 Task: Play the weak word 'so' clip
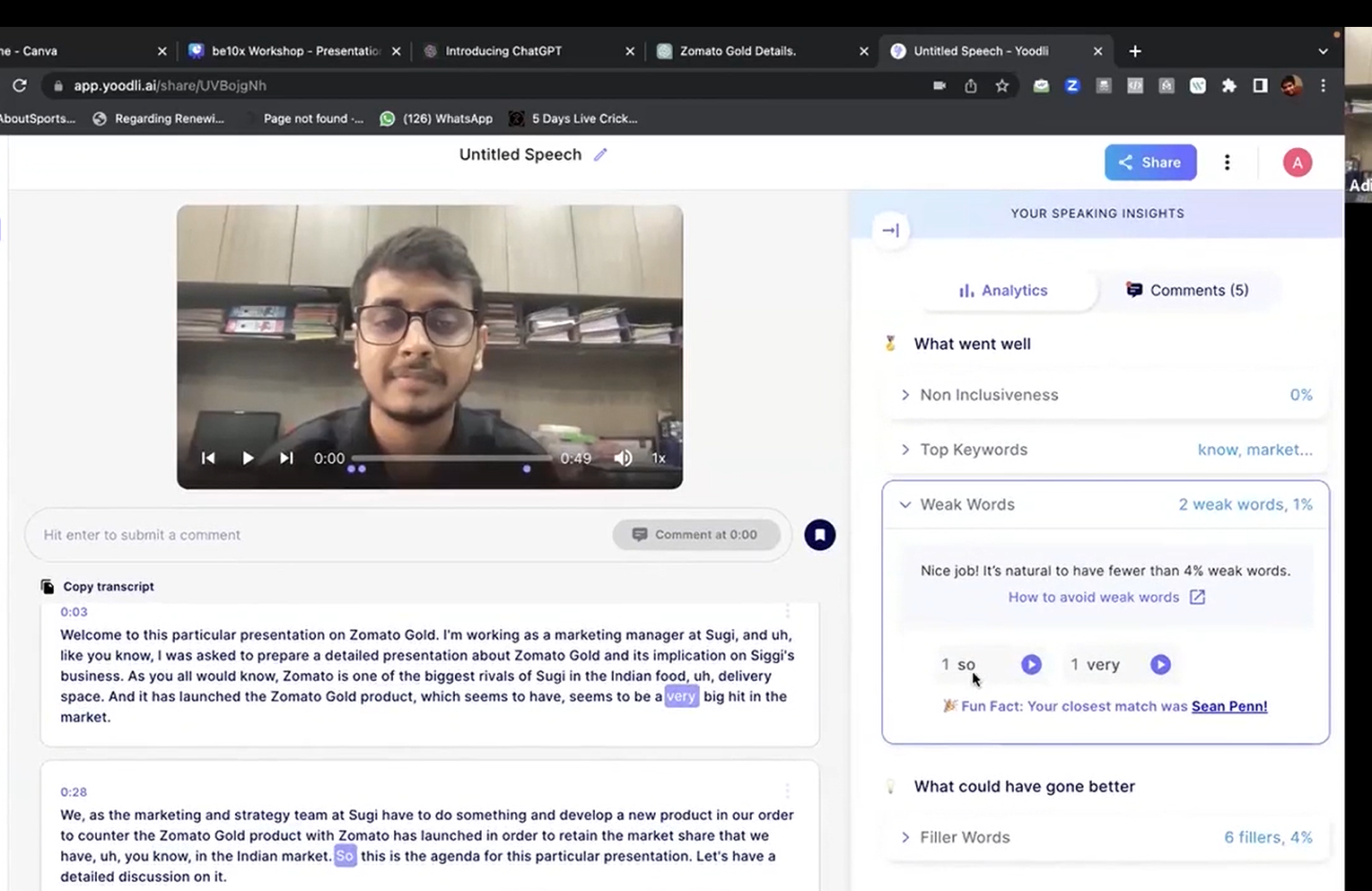coord(1031,664)
